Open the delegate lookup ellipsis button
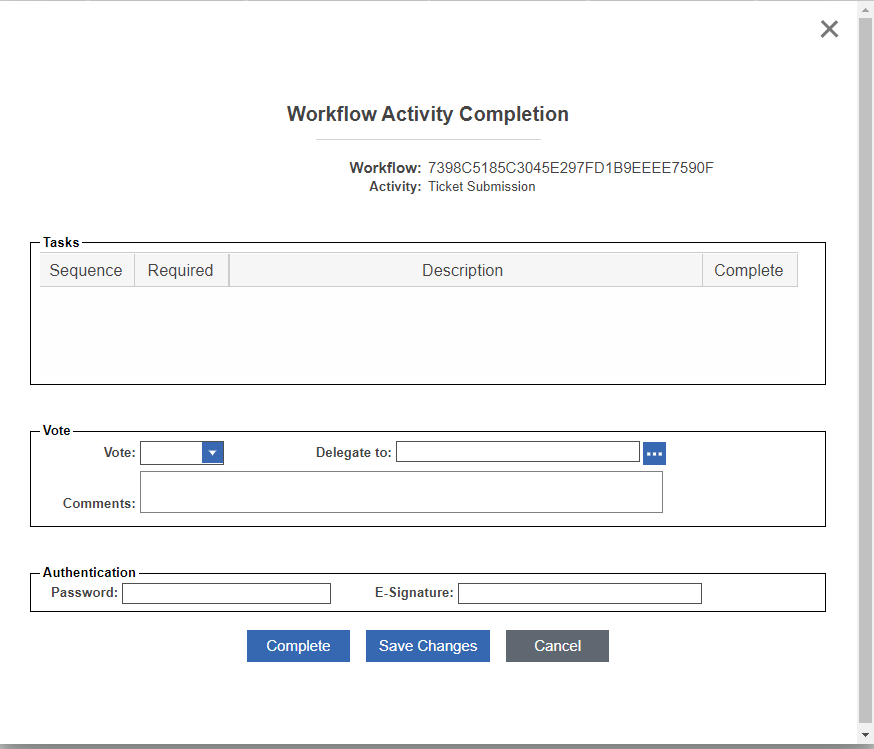Screen dimensions: 874x749 pyautogui.click(x=654, y=453)
